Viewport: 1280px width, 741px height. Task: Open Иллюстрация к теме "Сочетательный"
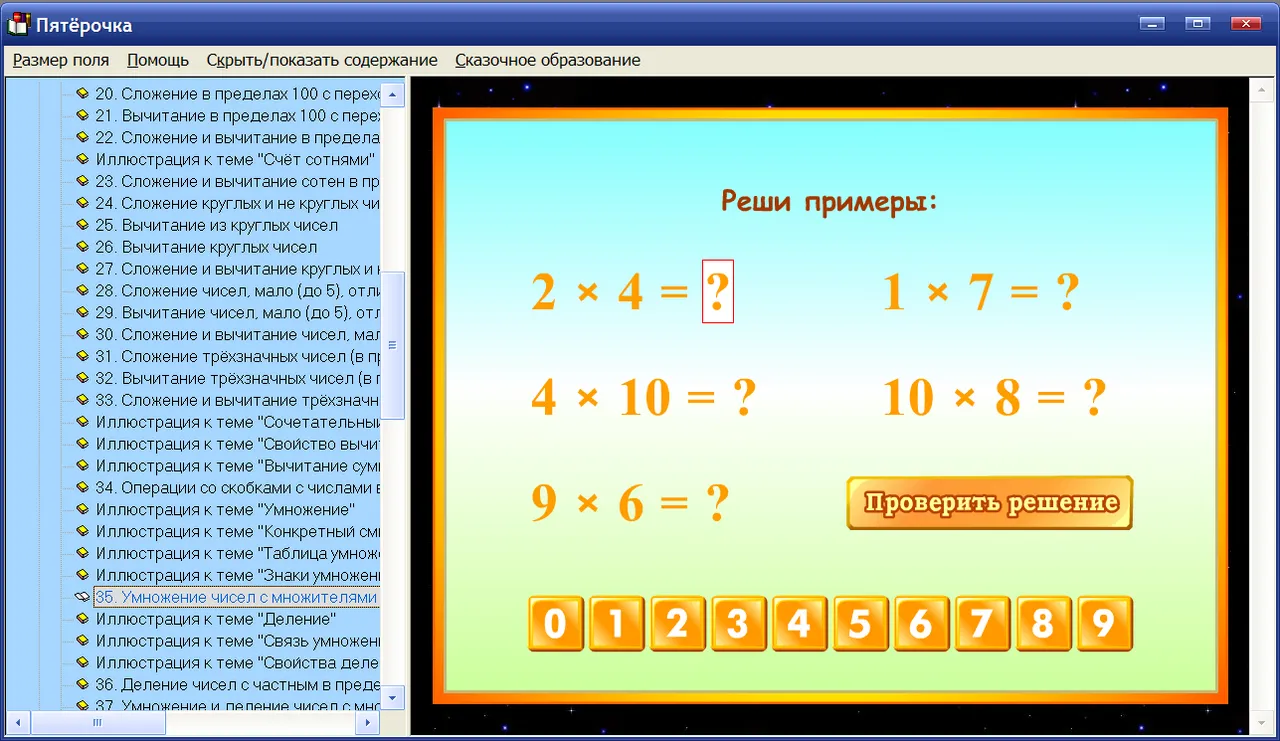point(238,422)
